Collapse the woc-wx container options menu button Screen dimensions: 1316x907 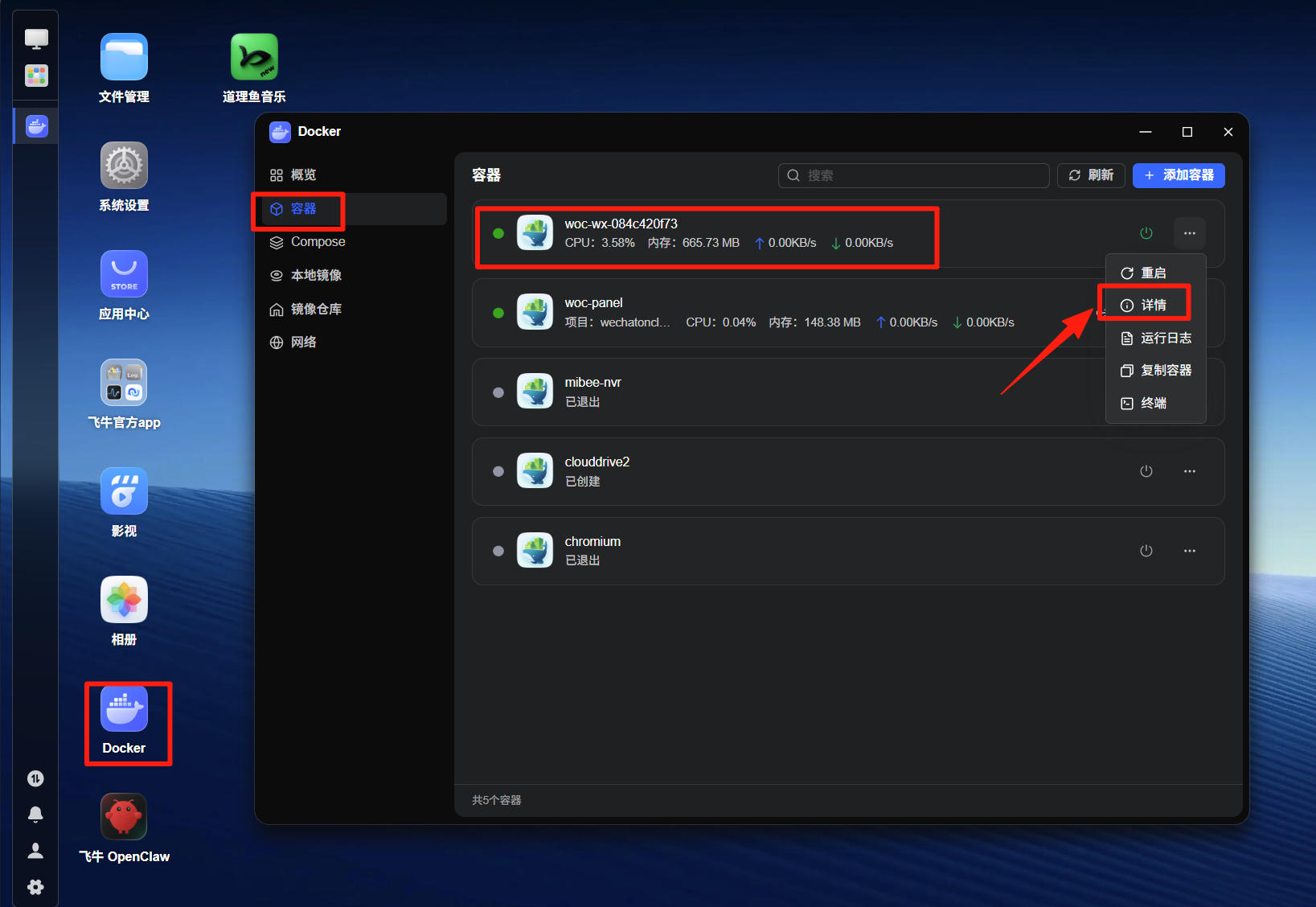click(1190, 233)
